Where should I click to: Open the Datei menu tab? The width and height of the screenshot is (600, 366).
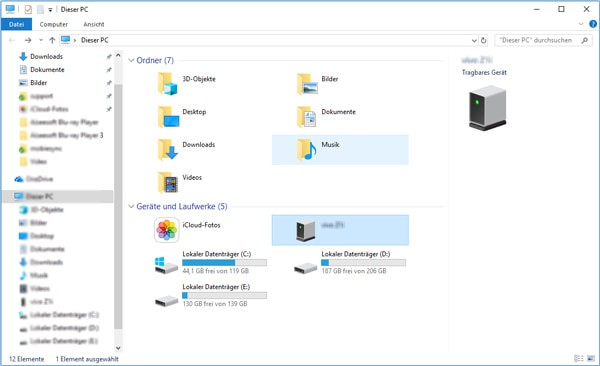click(16, 24)
